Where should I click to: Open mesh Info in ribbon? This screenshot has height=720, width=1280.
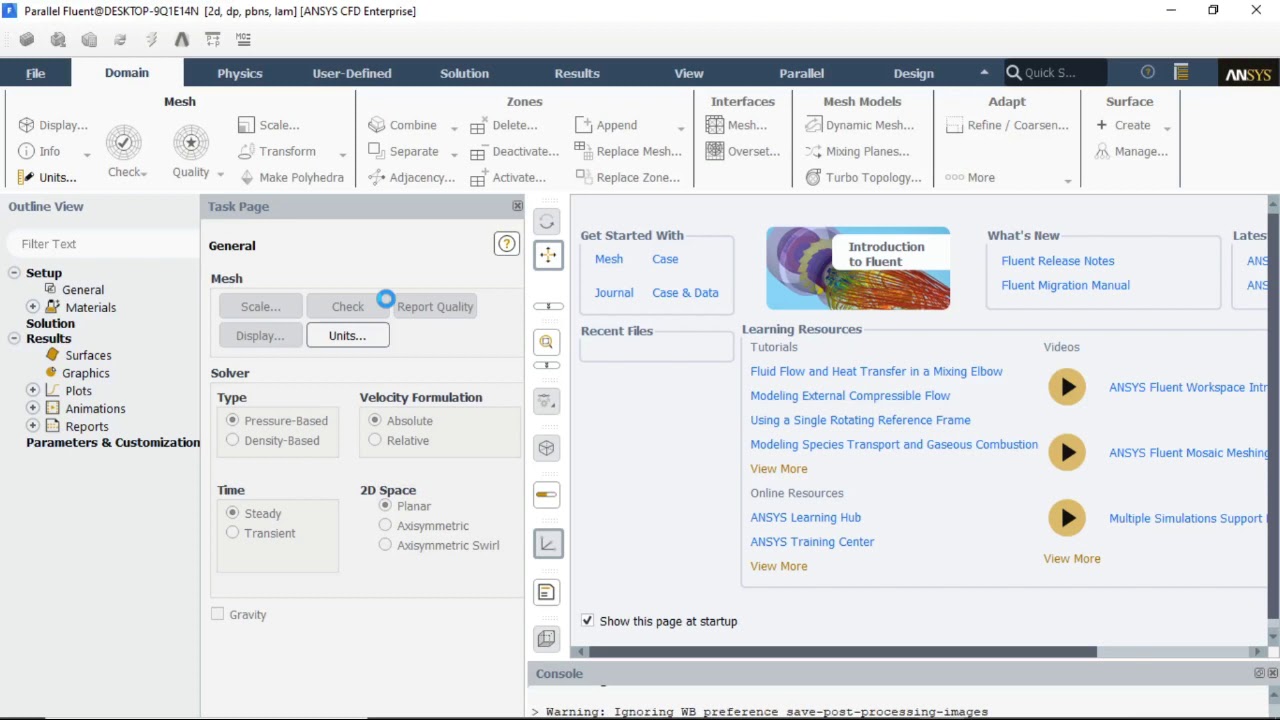pos(40,151)
